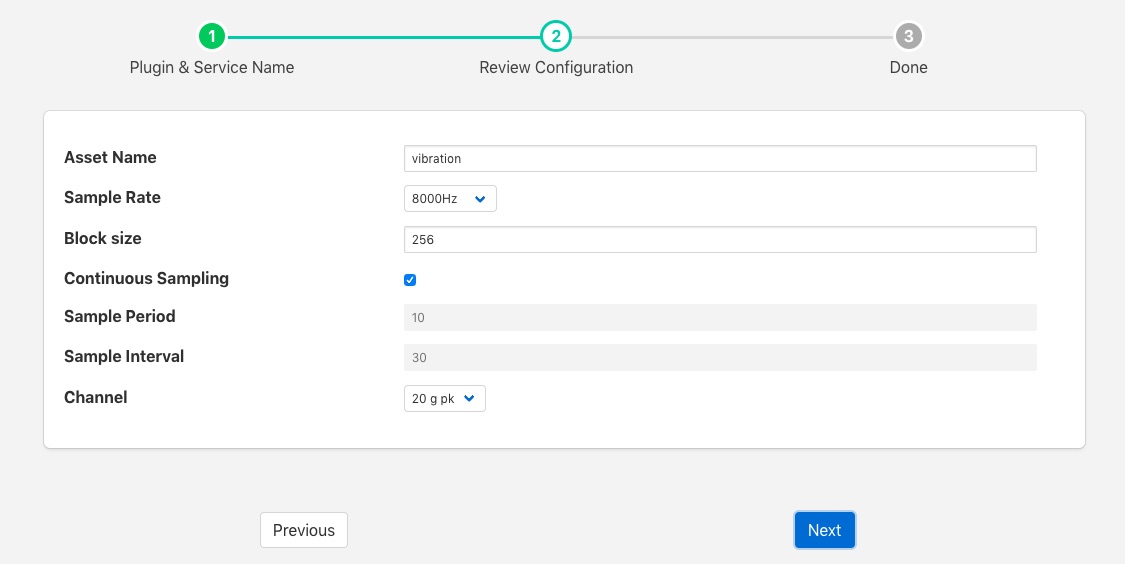Click into the Block size field
Viewport: 1125px width, 564px height.
pos(720,240)
